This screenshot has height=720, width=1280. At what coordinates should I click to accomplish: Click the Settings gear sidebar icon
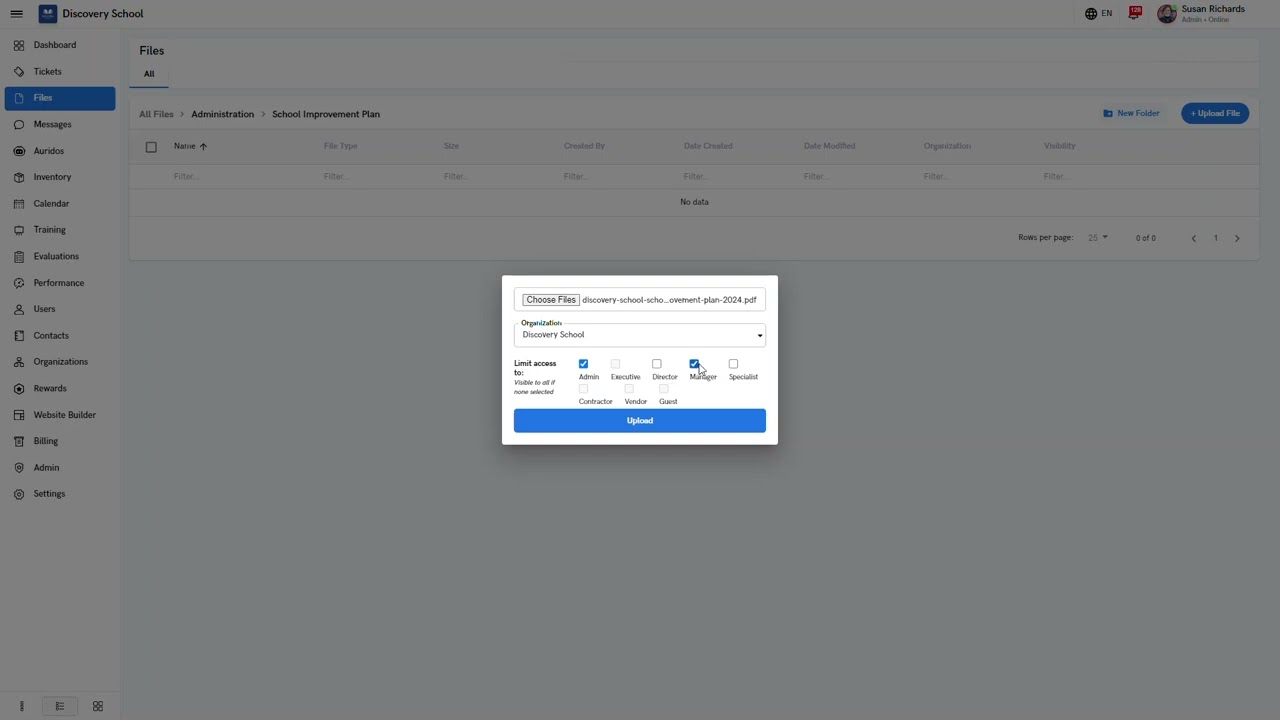[x=19, y=494]
